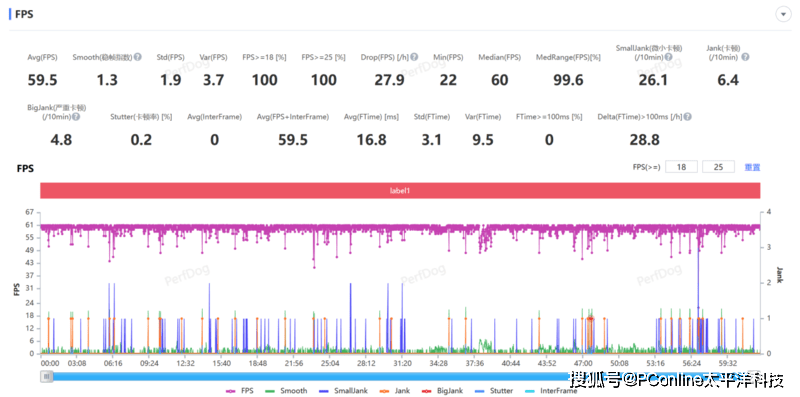Open help icon beside Drop(FPS) [/h]
800x397 pixels.
[414, 58]
